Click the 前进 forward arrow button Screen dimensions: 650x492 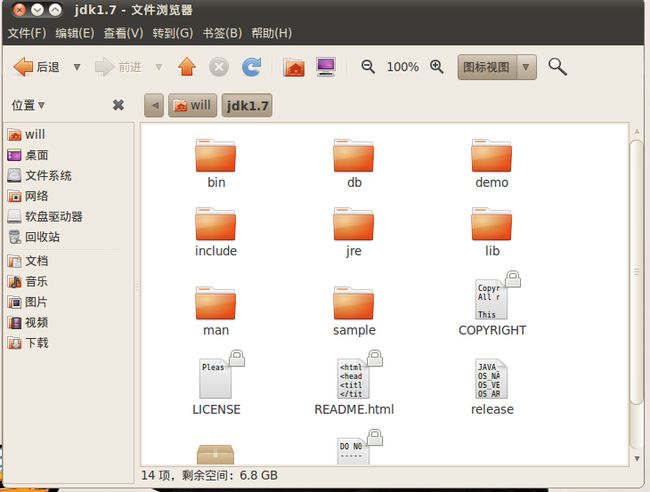point(118,67)
